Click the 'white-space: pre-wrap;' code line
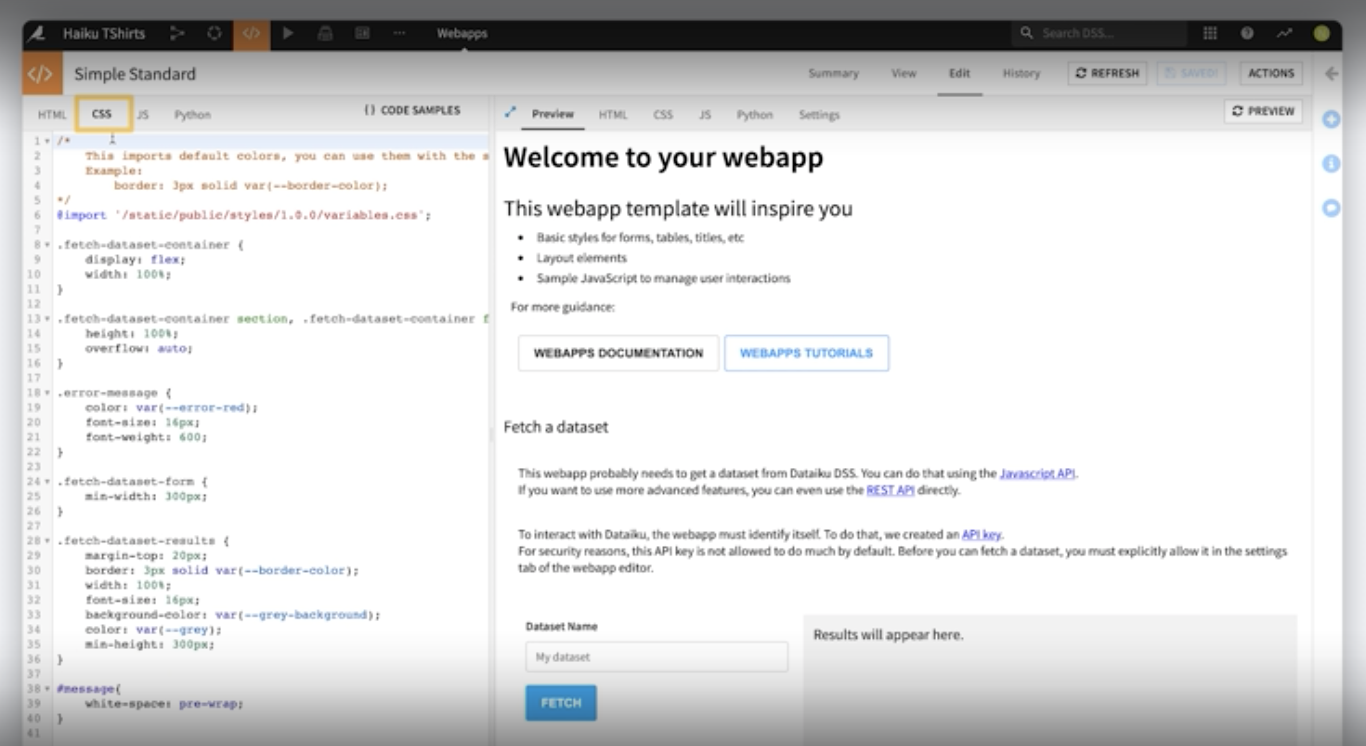This screenshot has height=746, width=1366. [164, 704]
